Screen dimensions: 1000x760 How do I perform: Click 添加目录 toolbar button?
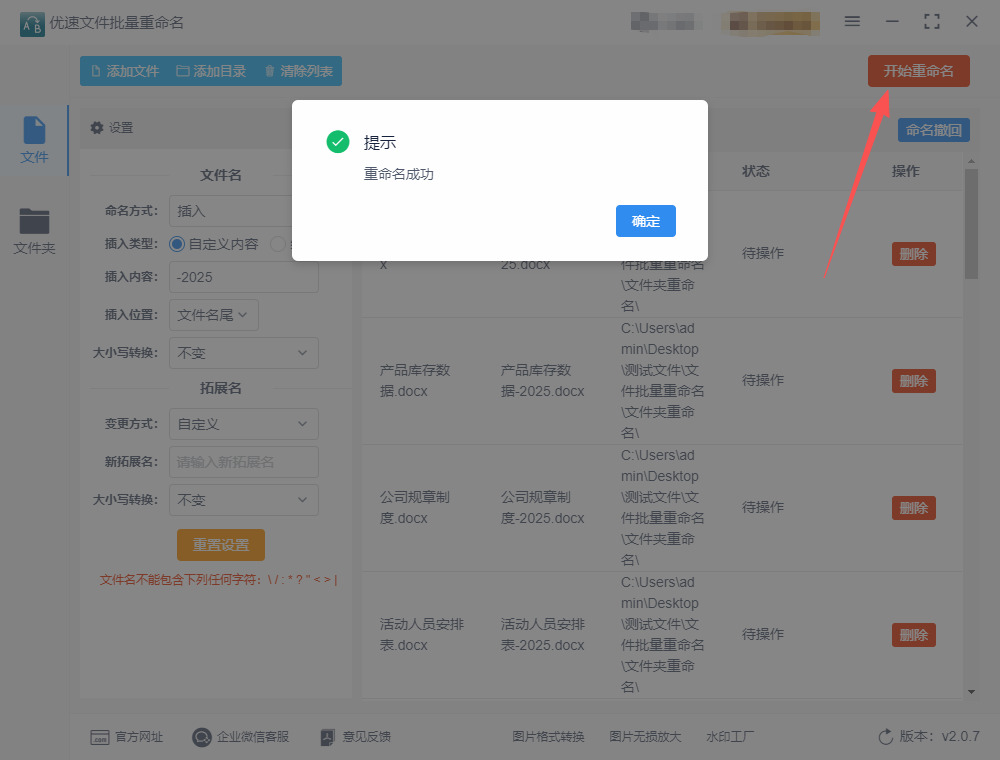(x=211, y=71)
